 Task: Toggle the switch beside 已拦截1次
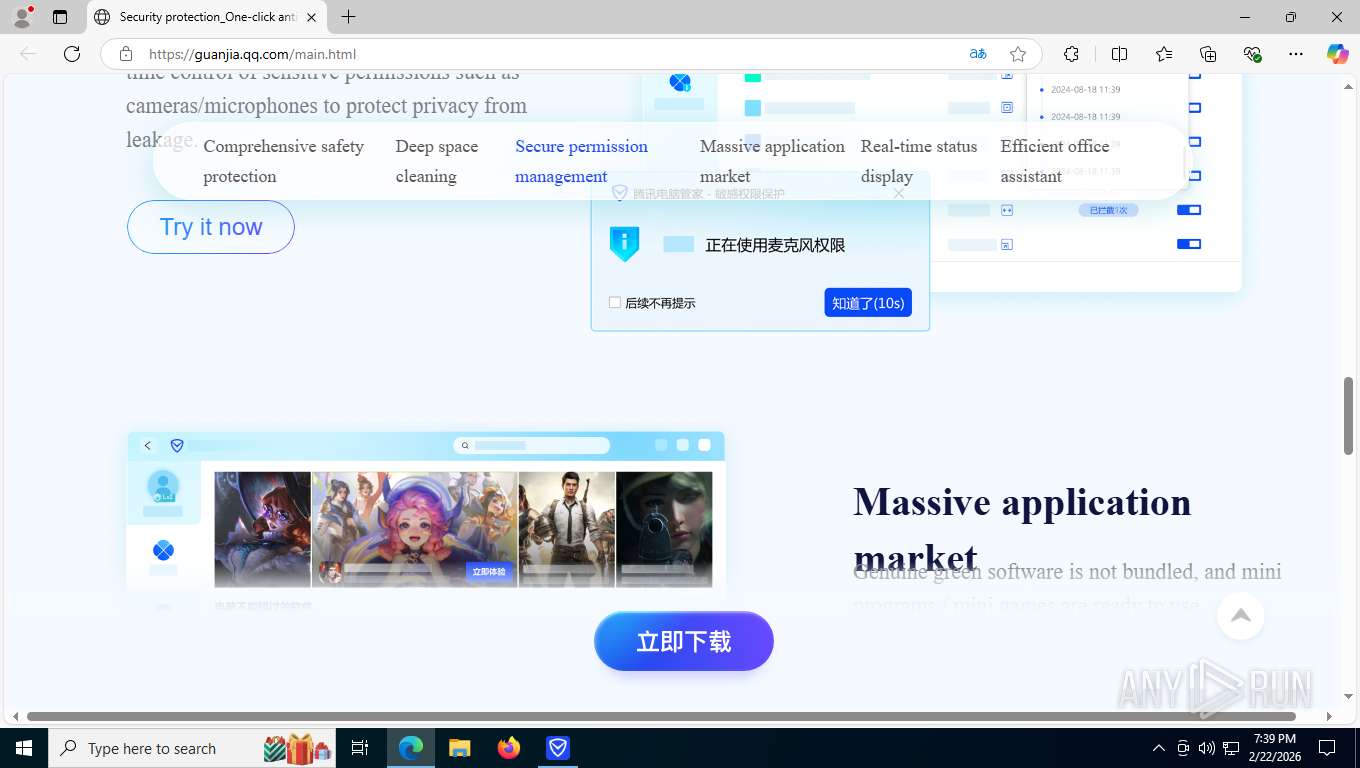tap(1189, 210)
